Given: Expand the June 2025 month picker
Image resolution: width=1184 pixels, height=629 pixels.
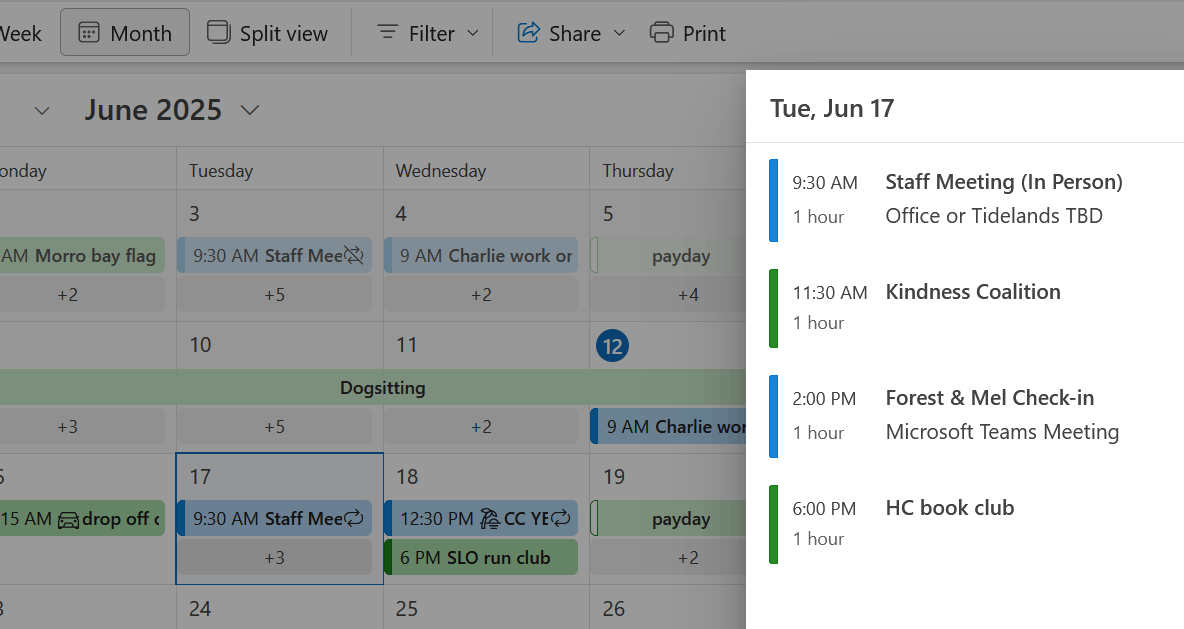Looking at the screenshot, I should click(x=250, y=110).
